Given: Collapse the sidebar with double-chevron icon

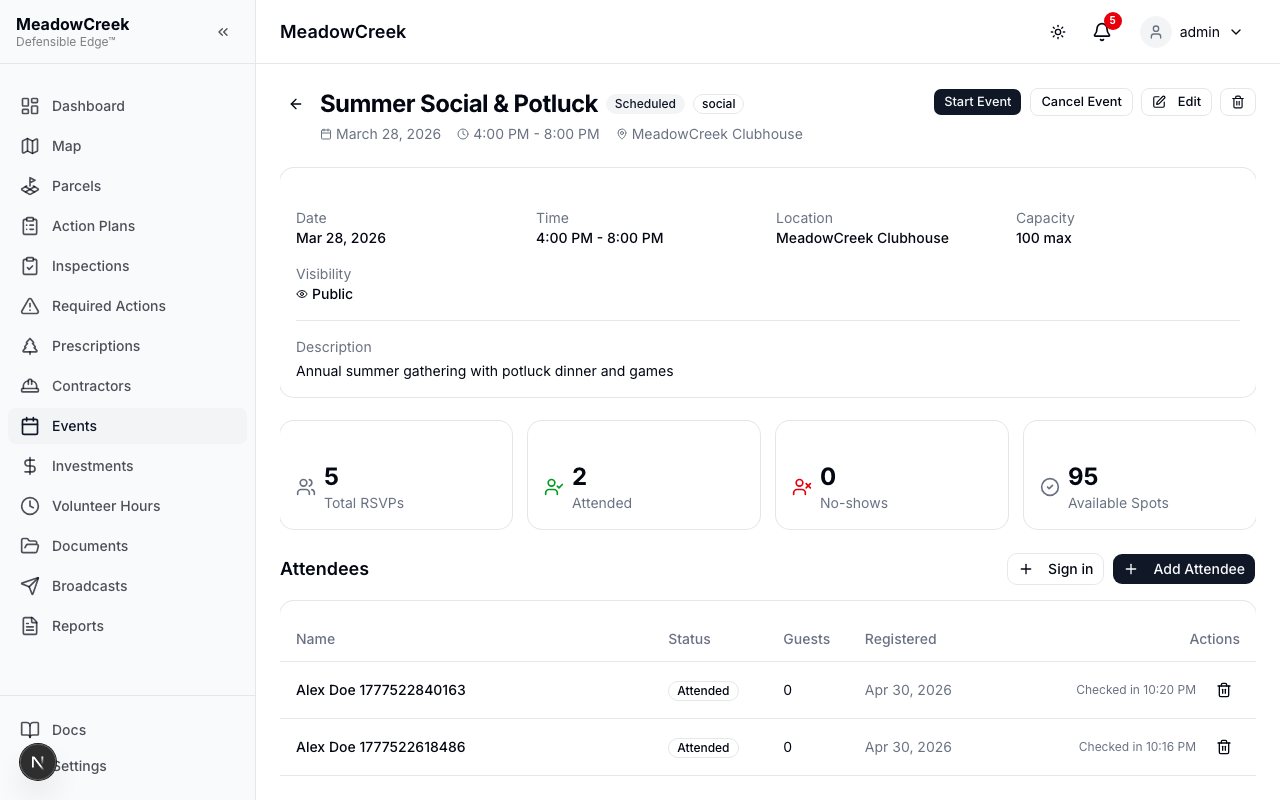Looking at the screenshot, I should [x=223, y=32].
